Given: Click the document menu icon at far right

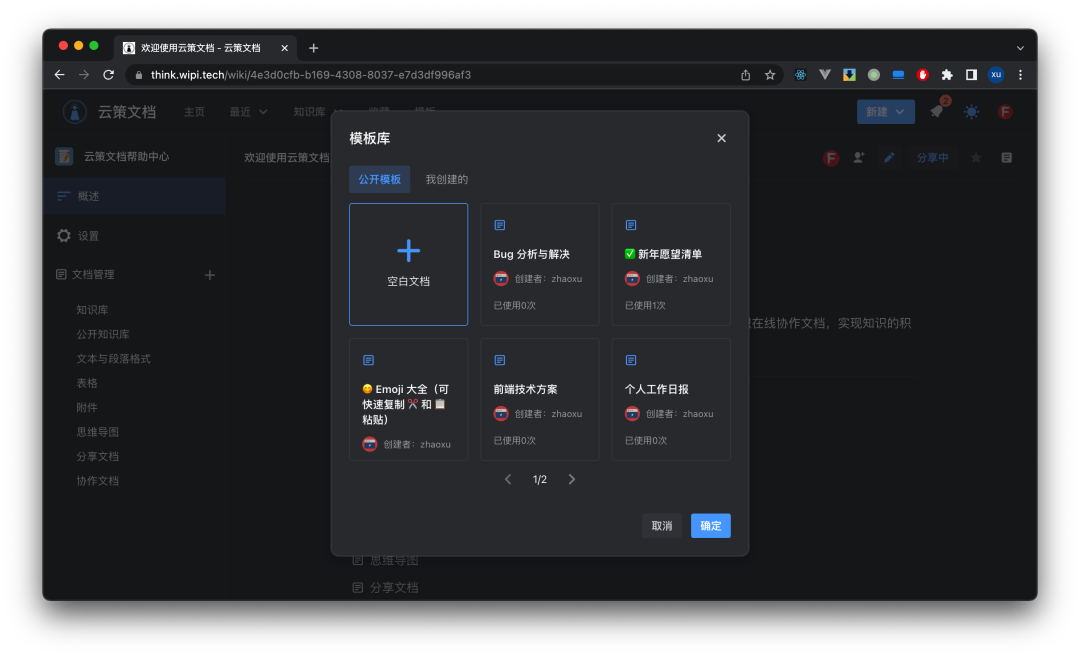Looking at the screenshot, I should coord(1006,158).
